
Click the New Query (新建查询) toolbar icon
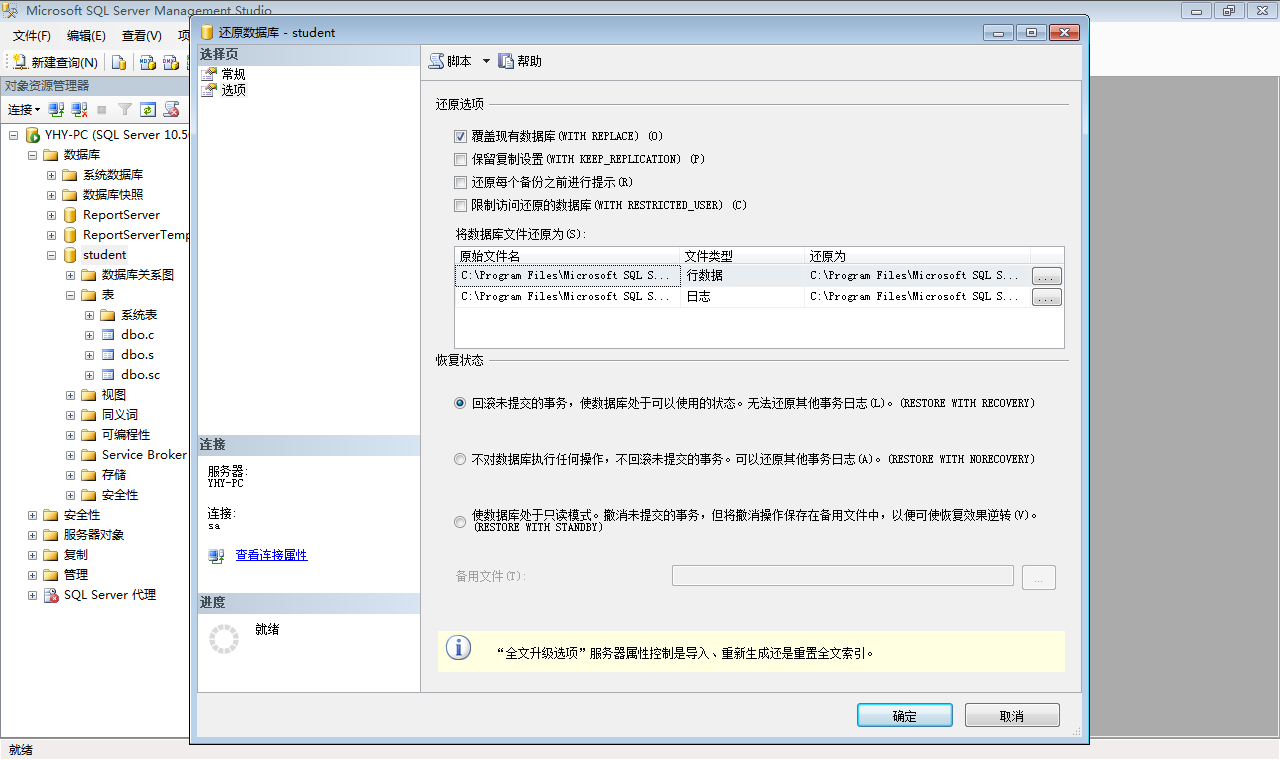pos(20,62)
